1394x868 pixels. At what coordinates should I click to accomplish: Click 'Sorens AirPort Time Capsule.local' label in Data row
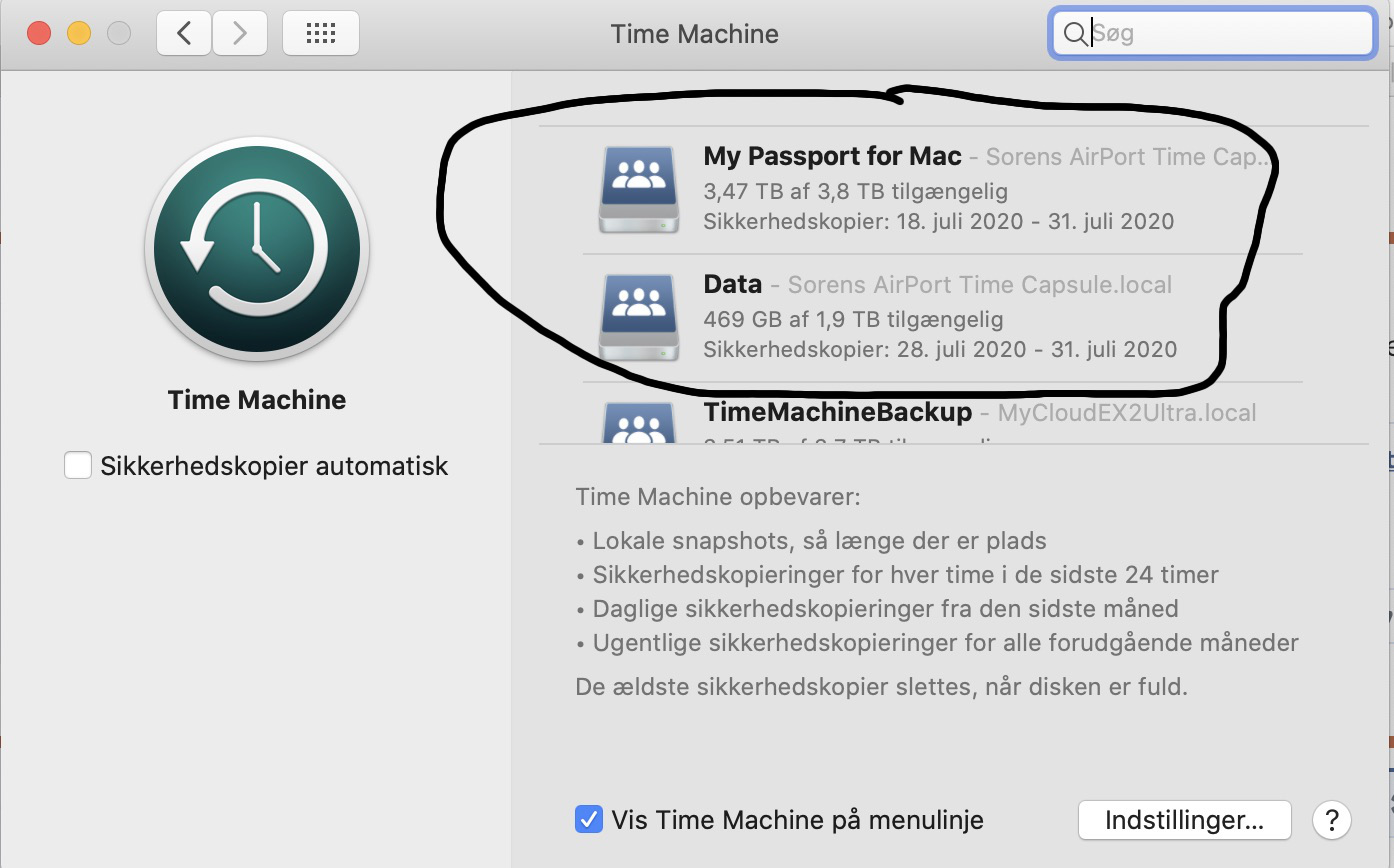(x=980, y=284)
